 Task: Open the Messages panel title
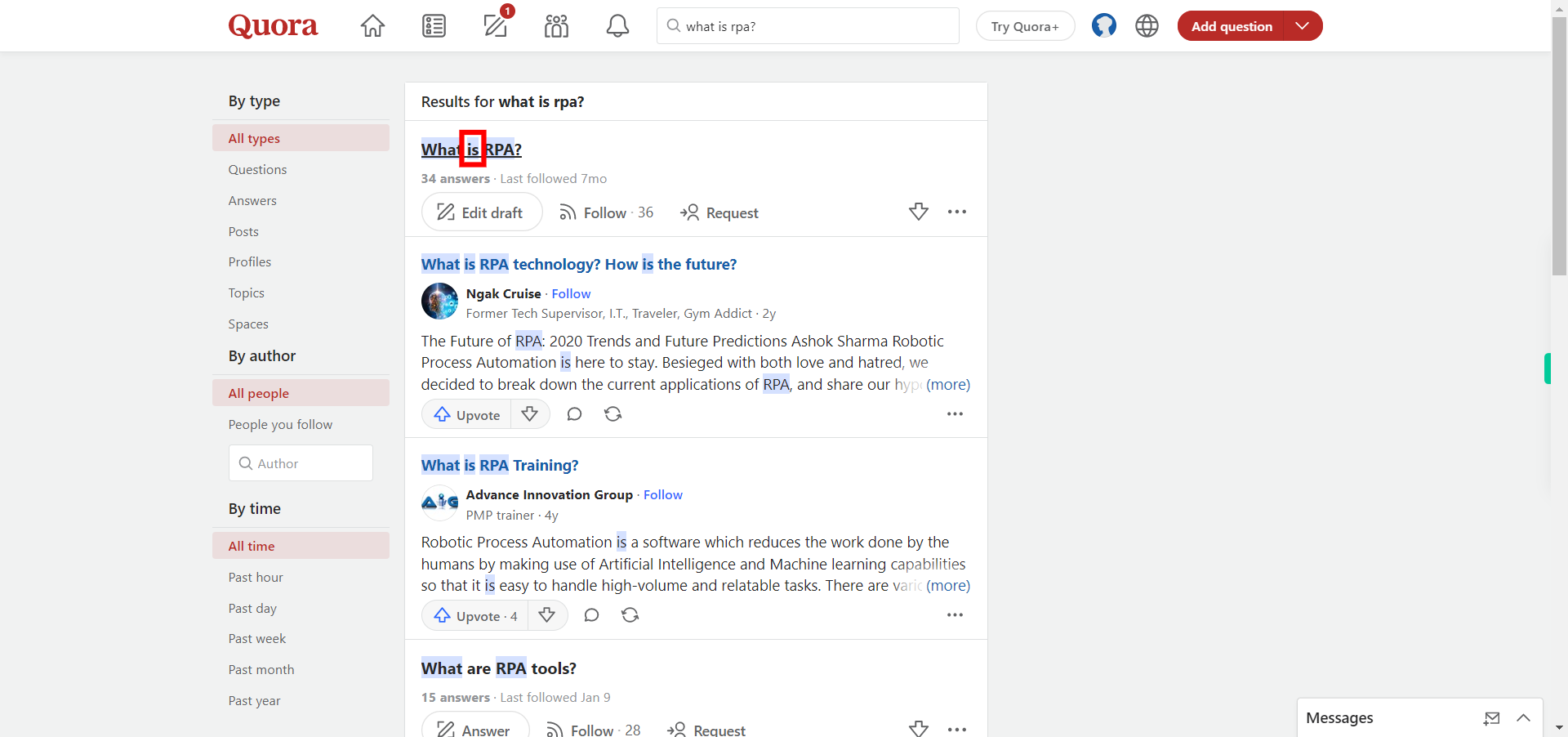click(1339, 718)
